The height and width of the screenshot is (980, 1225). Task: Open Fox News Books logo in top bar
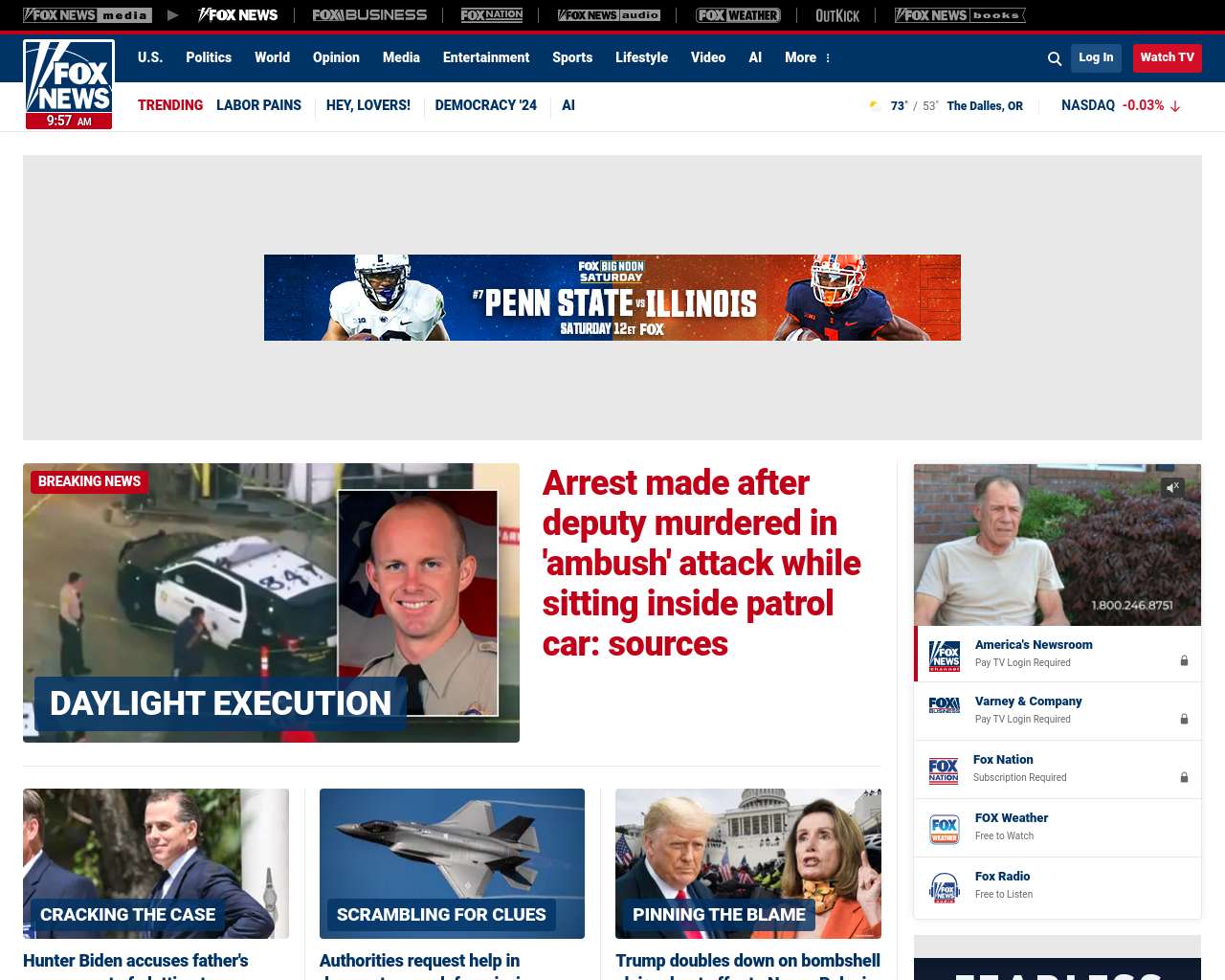pos(960,15)
